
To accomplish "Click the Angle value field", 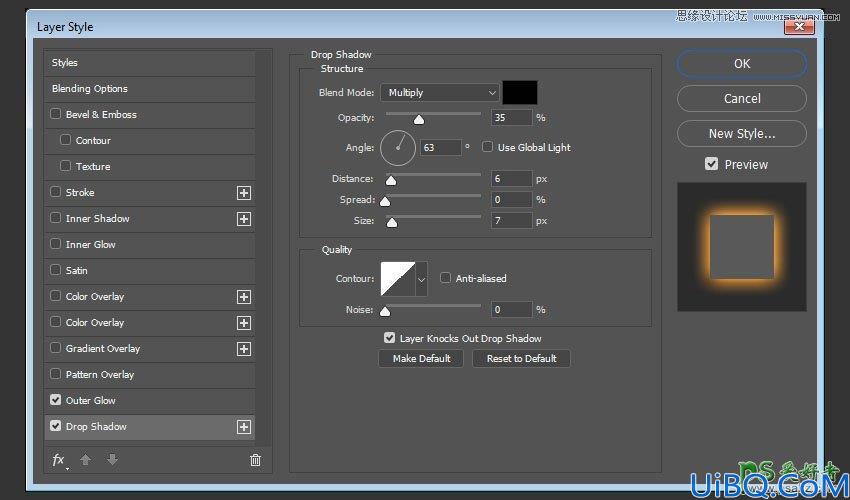I will pyautogui.click(x=441, y=148).
